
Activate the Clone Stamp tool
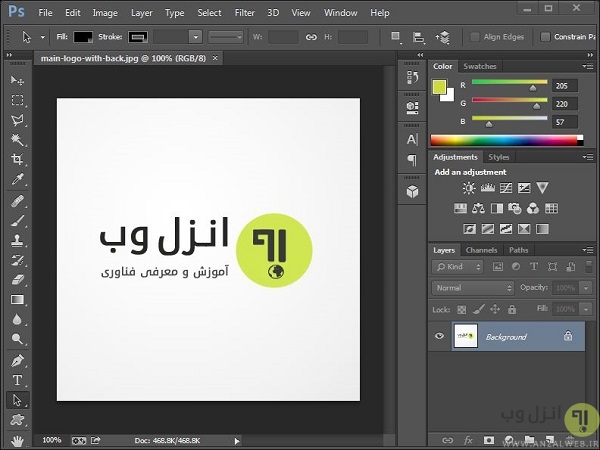17,241
